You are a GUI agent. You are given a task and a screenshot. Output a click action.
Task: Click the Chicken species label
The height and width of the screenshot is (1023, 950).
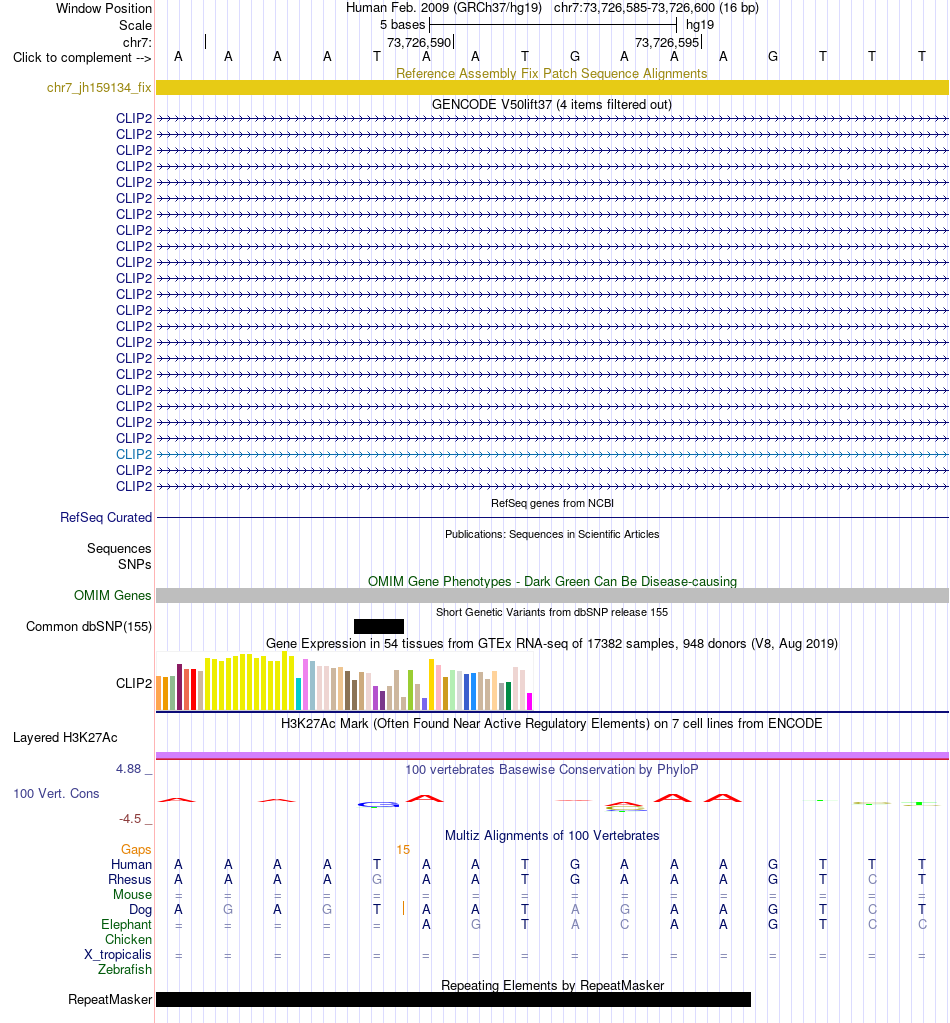129,939
